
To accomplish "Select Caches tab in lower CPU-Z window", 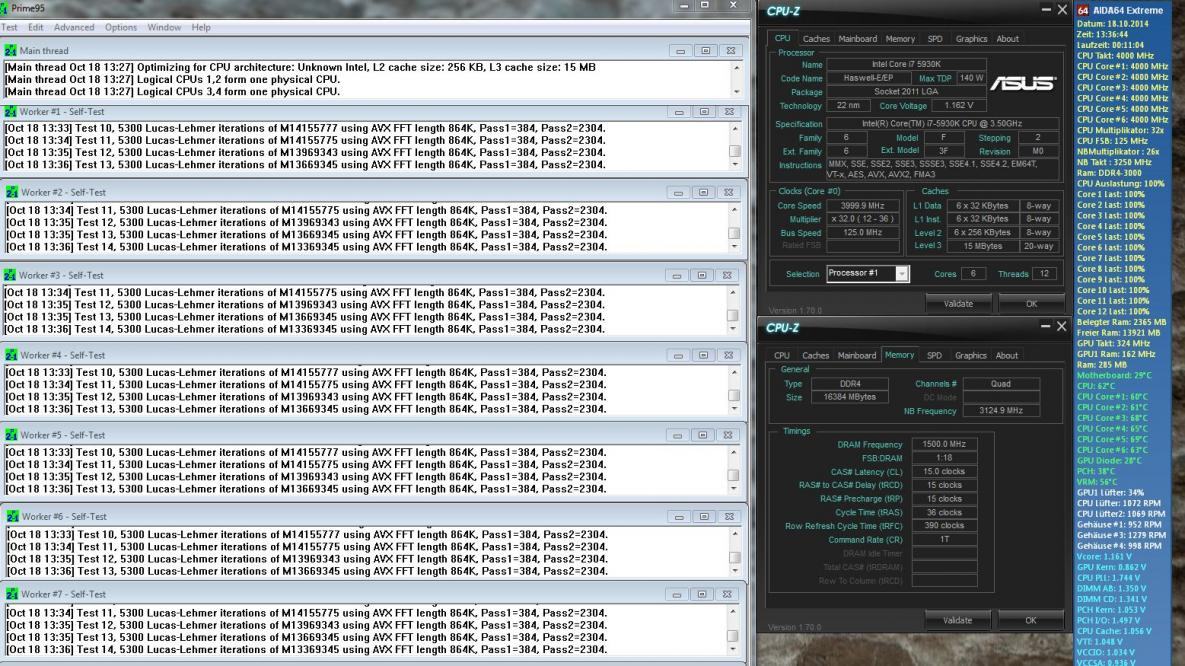I will coord(815,355).
